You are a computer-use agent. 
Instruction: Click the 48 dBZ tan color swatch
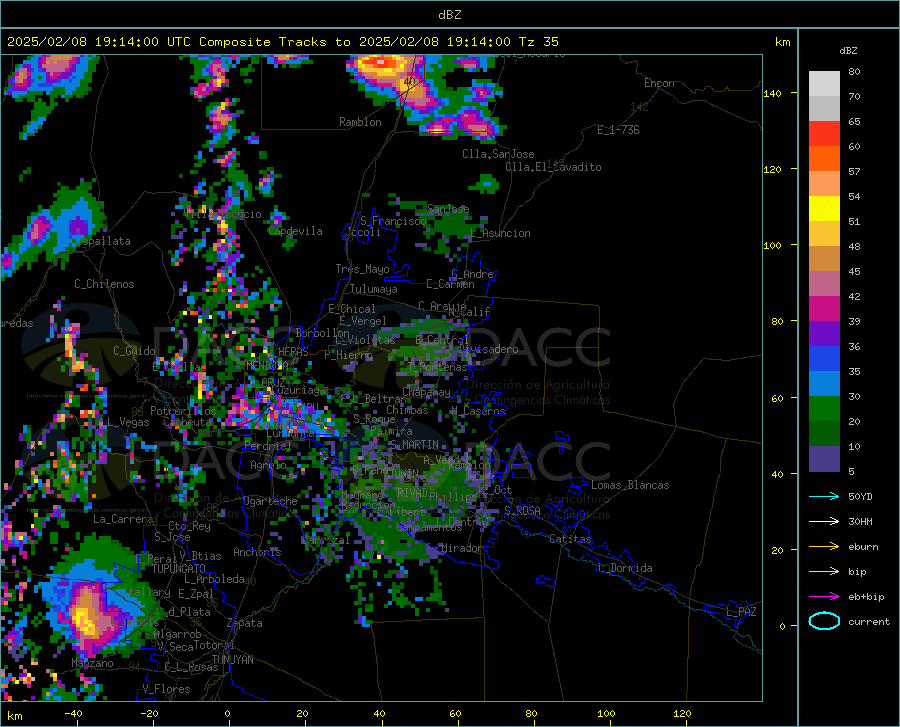pyautogui.click(x=824, y=259)
